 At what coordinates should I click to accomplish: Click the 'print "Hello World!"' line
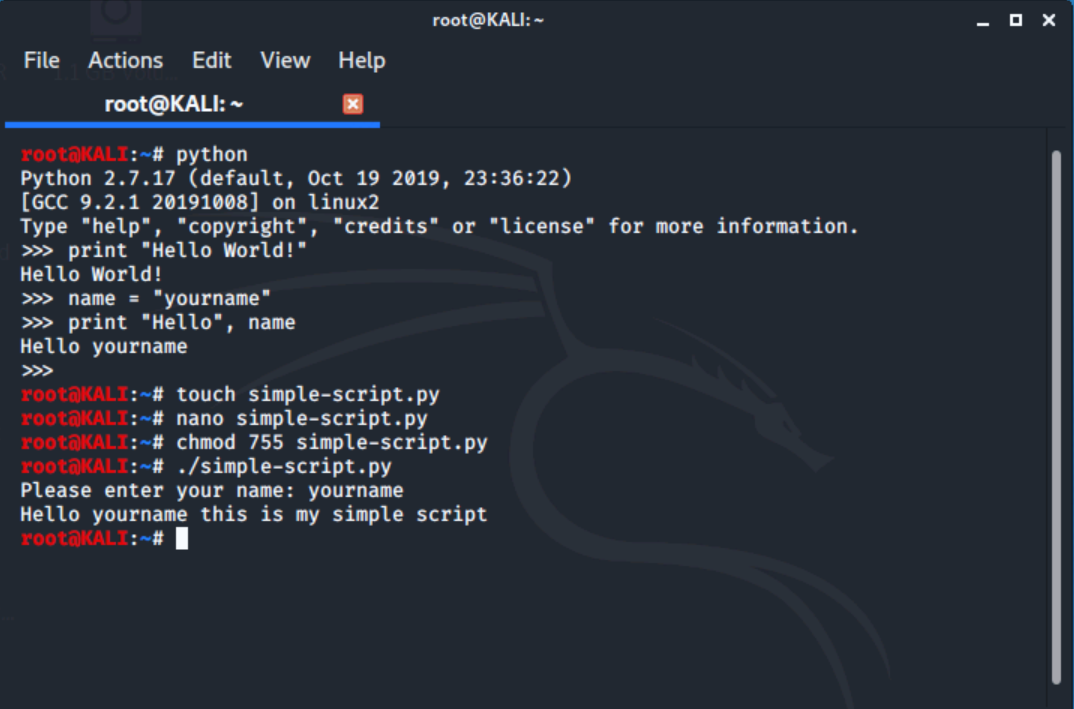tap(164, 251)
